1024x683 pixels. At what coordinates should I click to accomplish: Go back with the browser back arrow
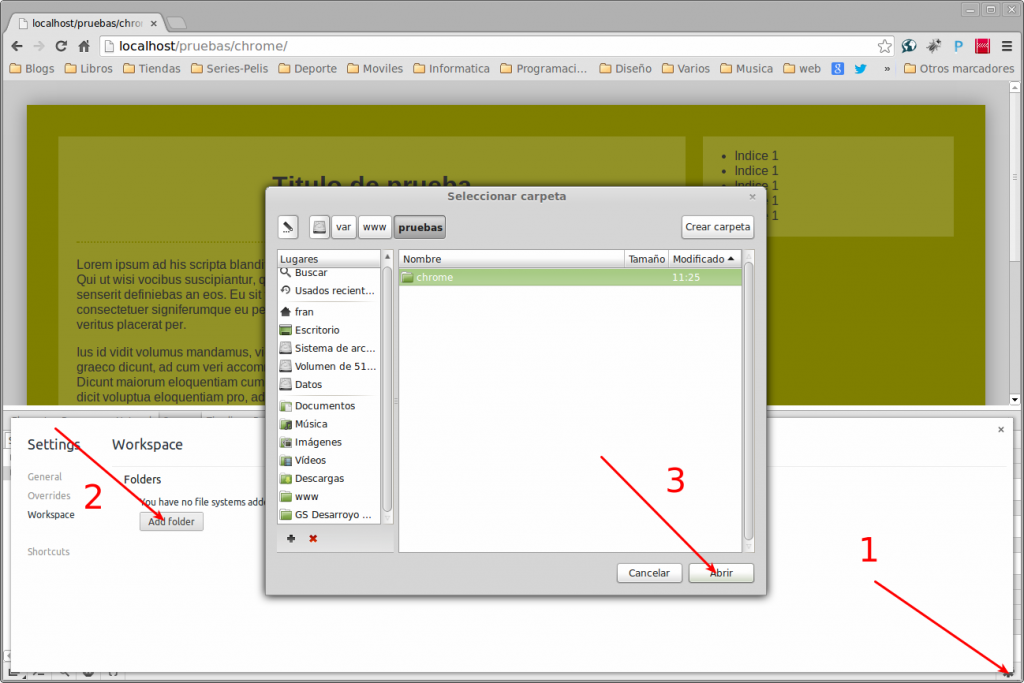coord(17,46)
